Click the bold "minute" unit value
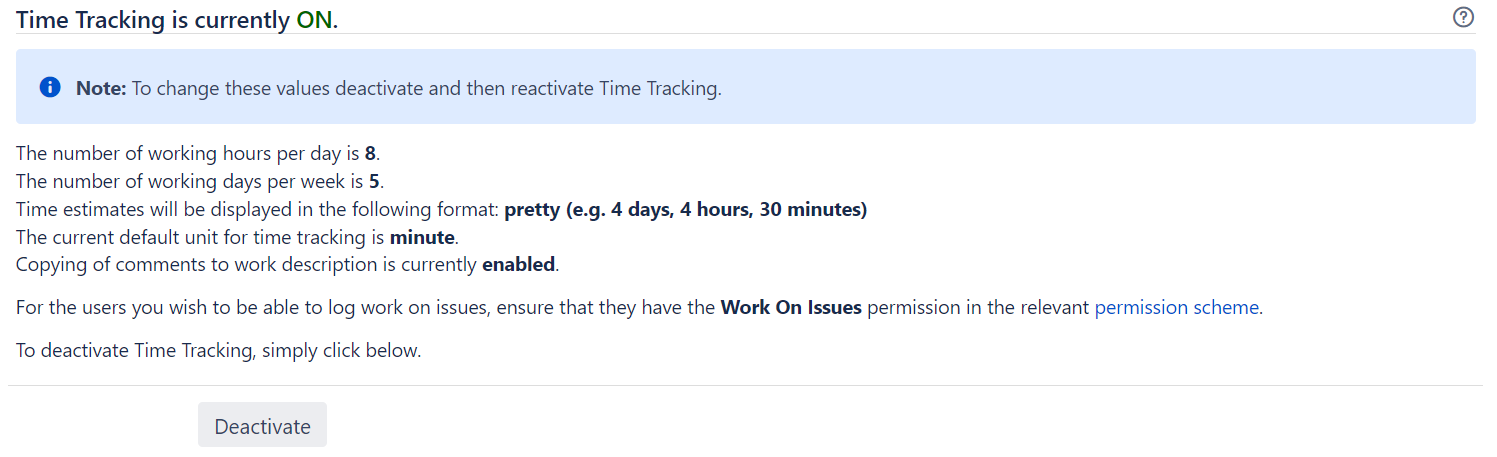 click(424, 238)
